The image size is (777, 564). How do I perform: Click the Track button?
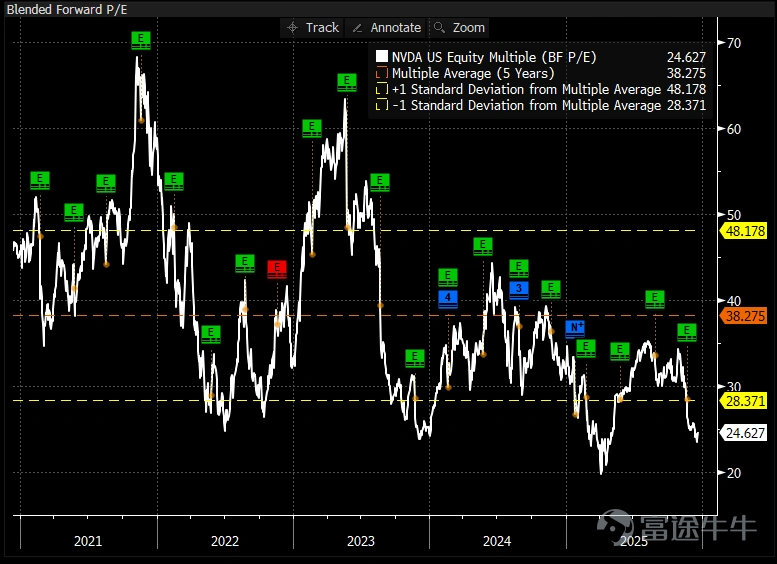(x=312, y=28)
